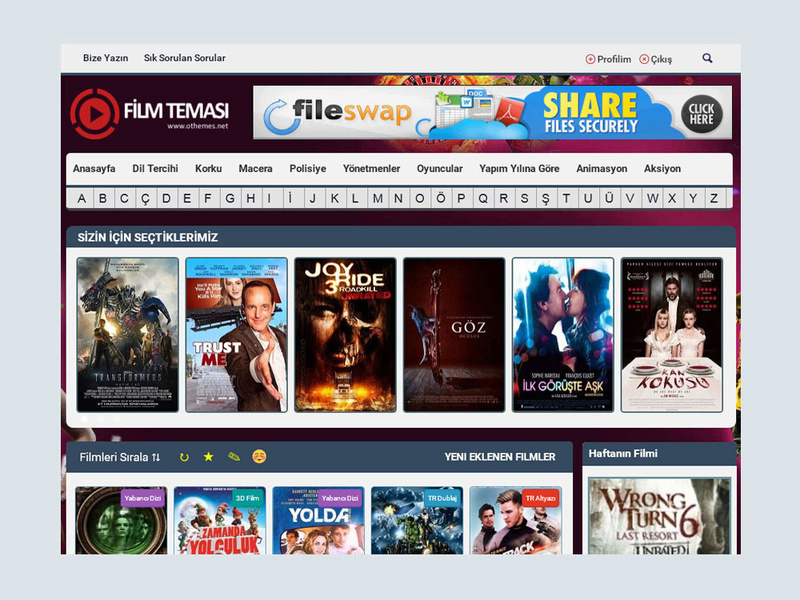
Task: Select the Macera category
Action: (256, 168)
